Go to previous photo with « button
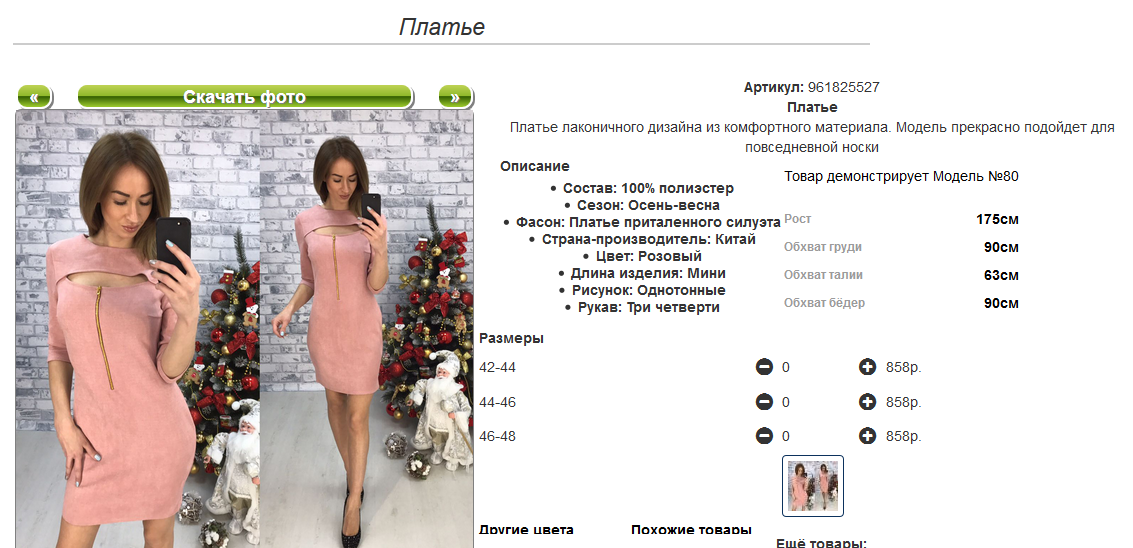 click(34, 97)
